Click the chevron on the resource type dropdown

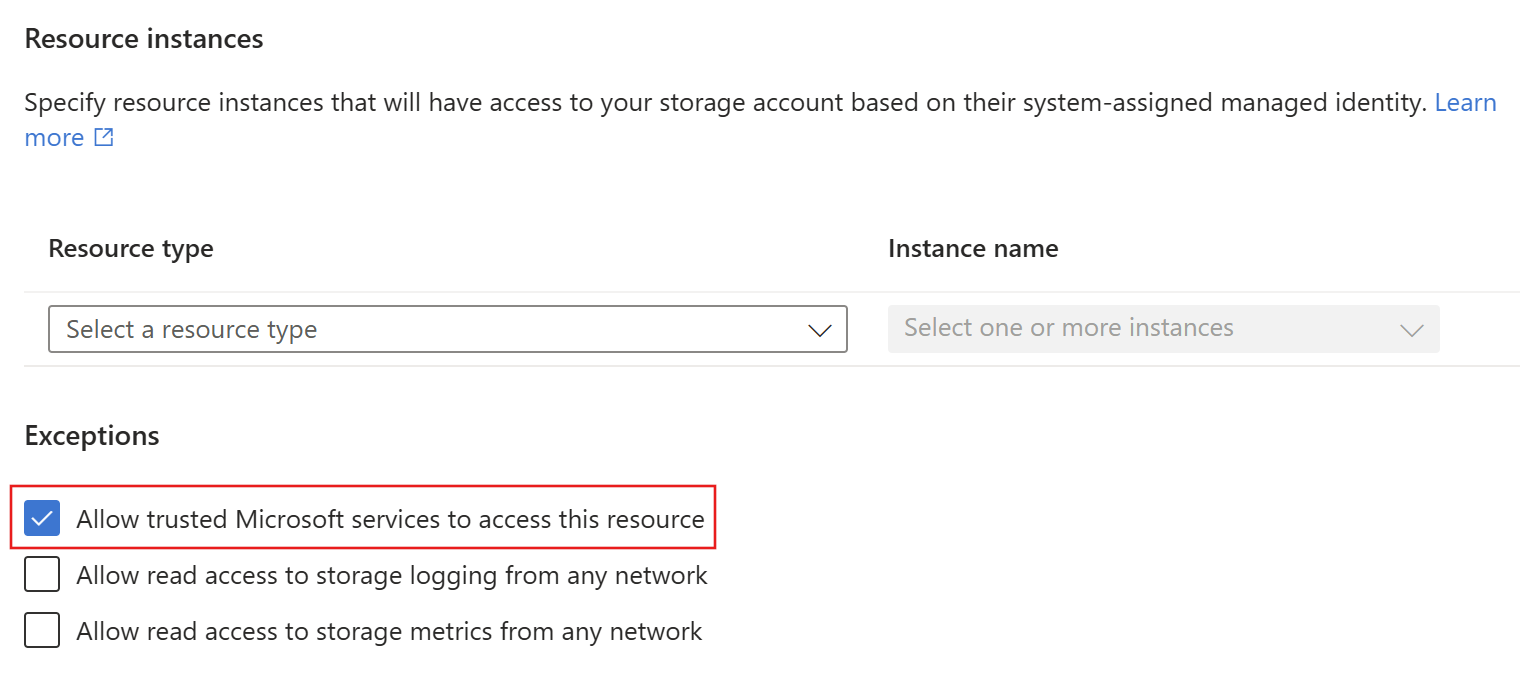click(x=820, y=329)
